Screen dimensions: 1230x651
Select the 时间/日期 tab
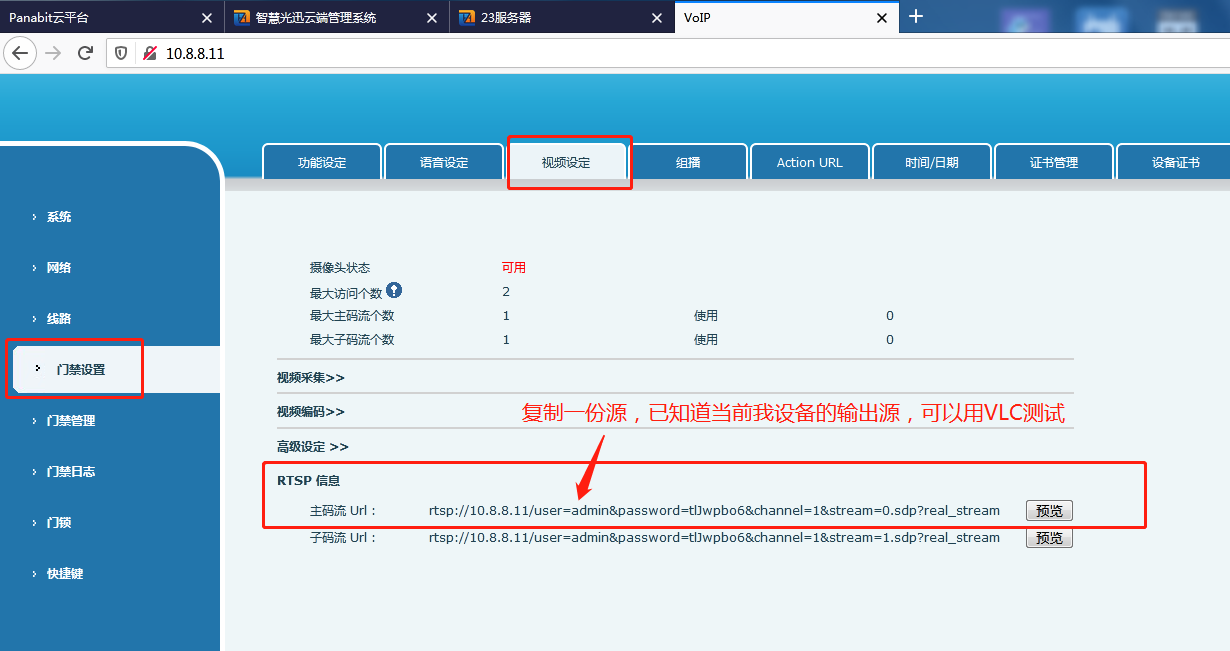pyautogui.click(x=931, y=162)
